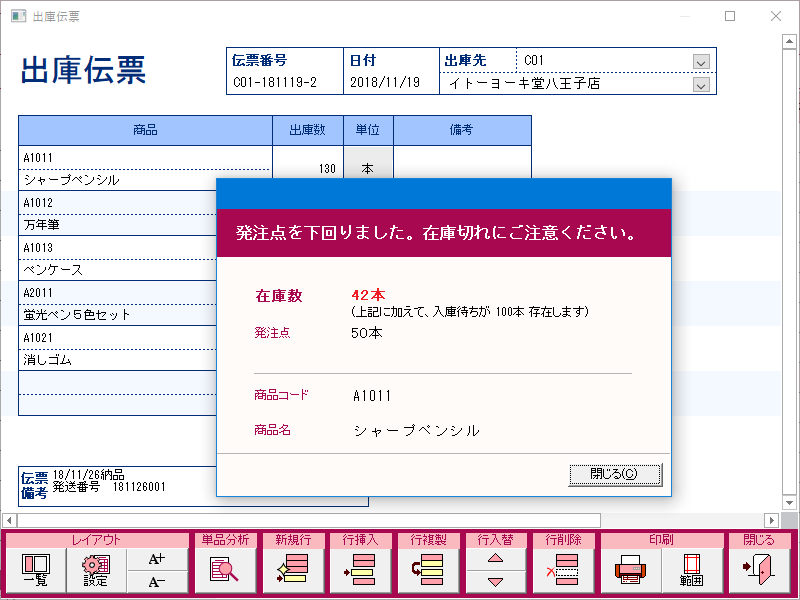Viewport: 800px width, 600px height.
Task: Click the horizontal scrollbar right arrow
Action: tap(771, 520)
